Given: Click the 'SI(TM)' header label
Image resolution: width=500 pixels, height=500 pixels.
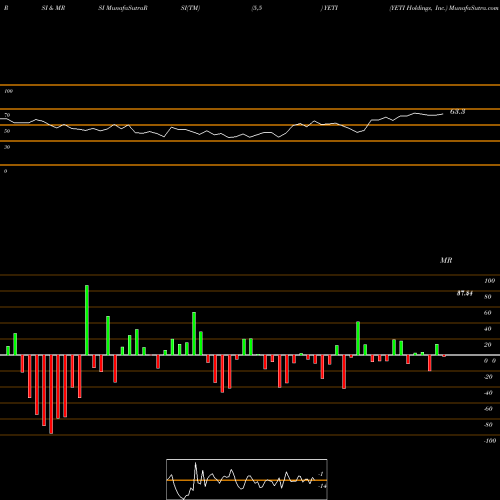Looking at the screenshot, I should coord(190,8).
